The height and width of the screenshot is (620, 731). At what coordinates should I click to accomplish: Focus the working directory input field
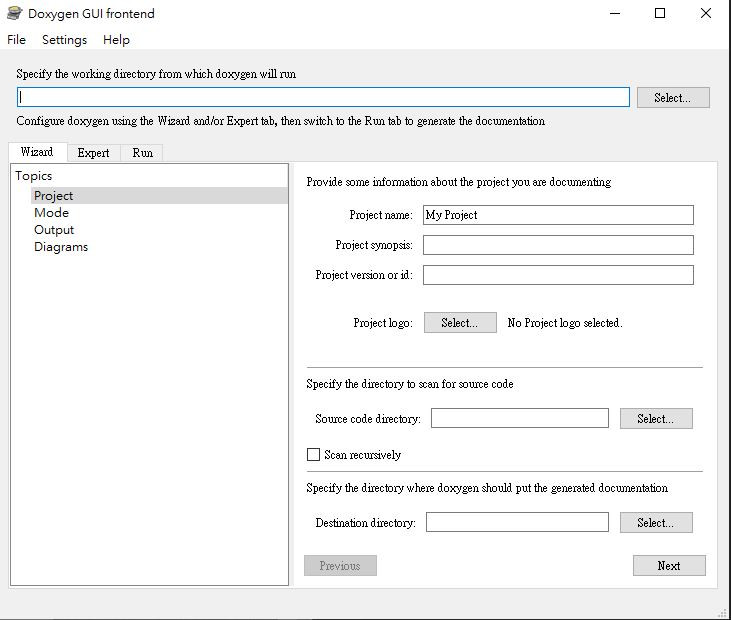point(323,97)
